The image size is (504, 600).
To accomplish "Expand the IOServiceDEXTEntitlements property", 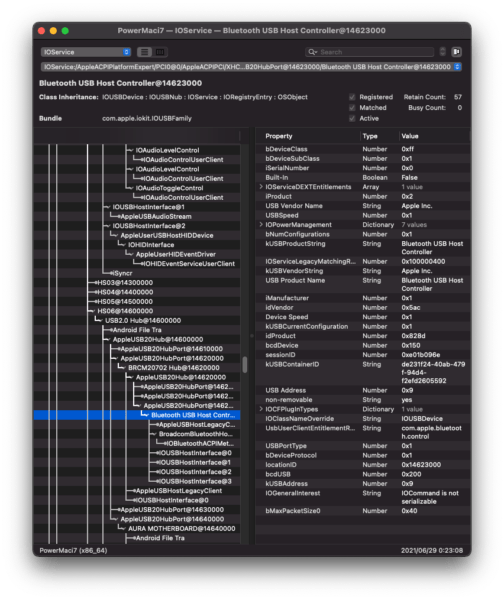I will tap(261, 187).
